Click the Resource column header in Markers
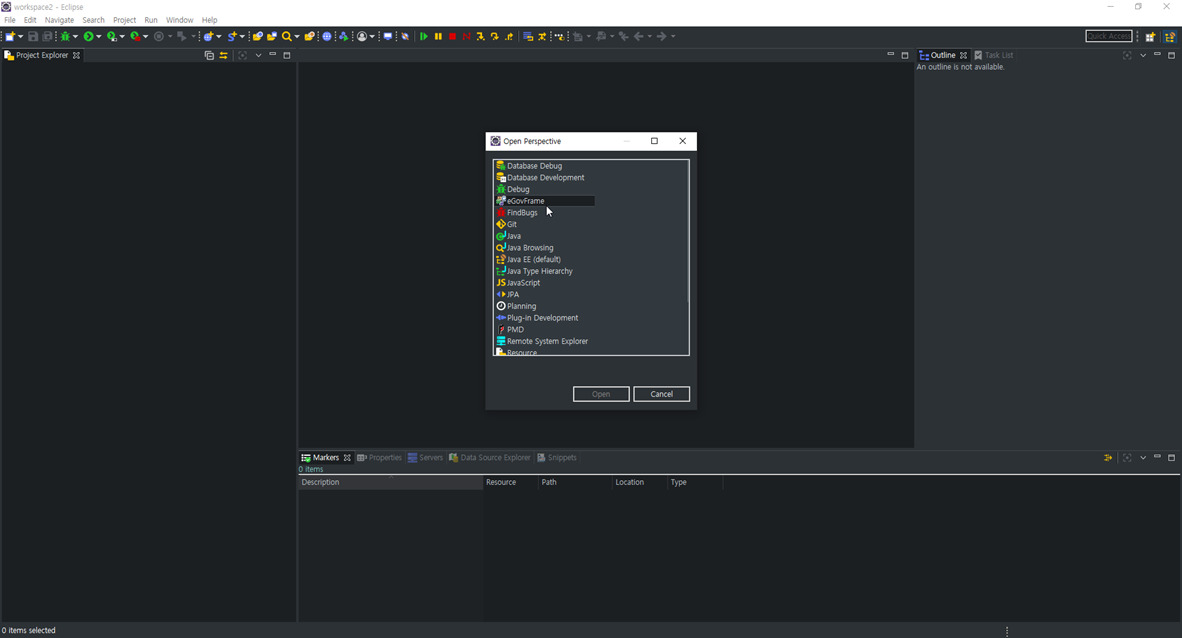1182x638 pixels. click(510, 483)
